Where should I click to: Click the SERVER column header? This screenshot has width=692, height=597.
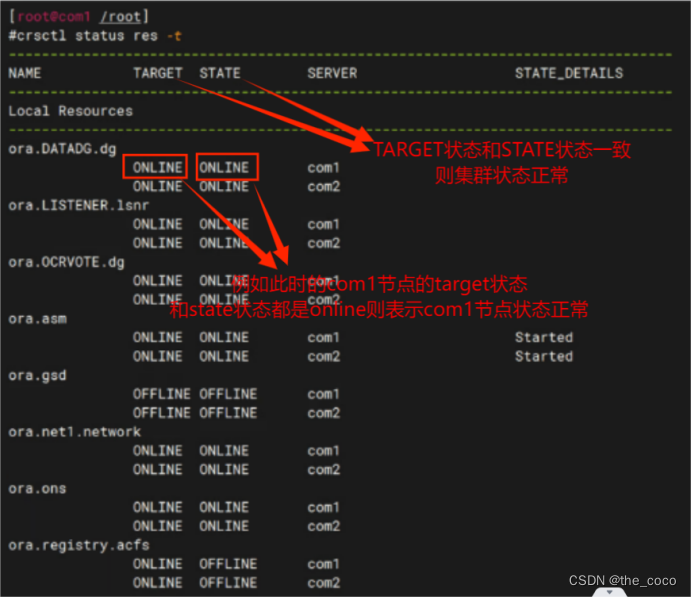pyautogui.click(x=332, y=73)
